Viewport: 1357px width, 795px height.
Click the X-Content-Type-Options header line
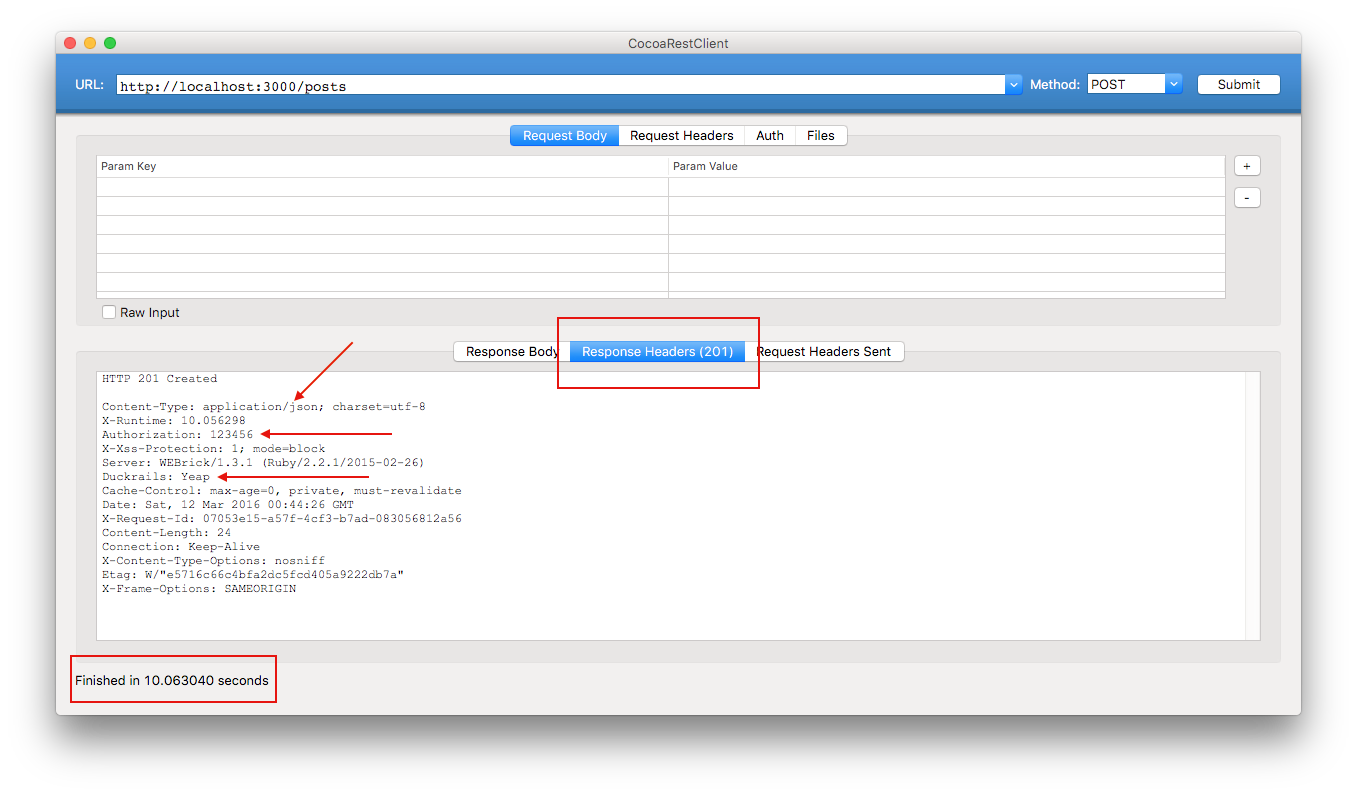(213, 561)
